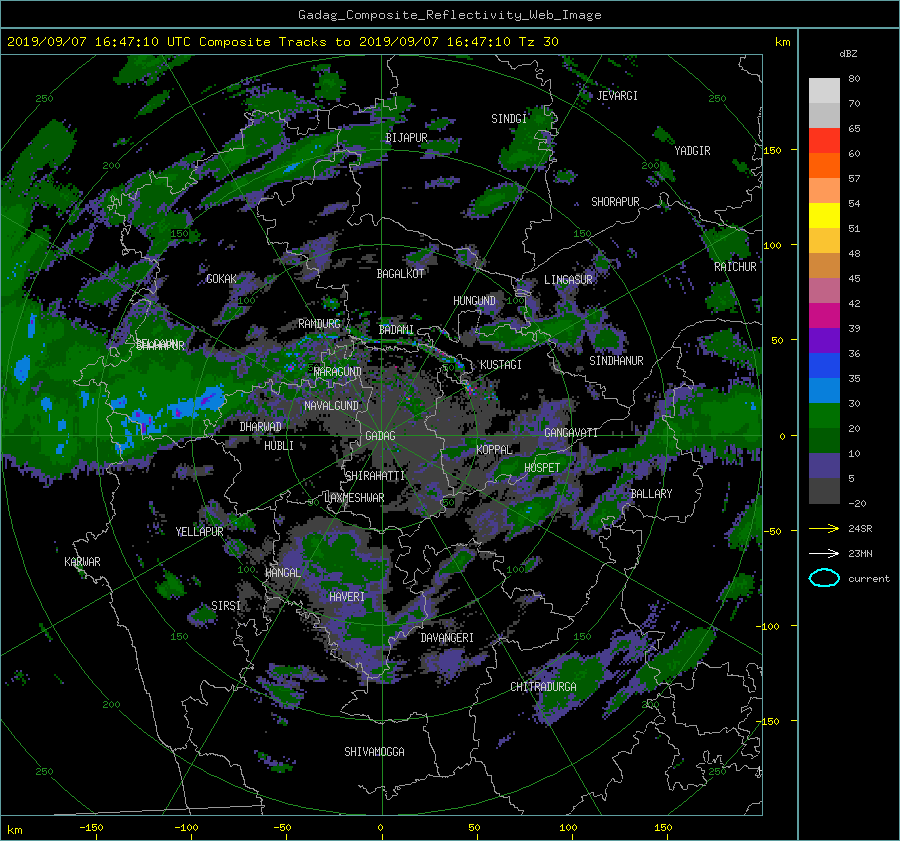Click the light grey 70 dBZ color swatch
Screen dimensions: 900x841
(824, 91)
